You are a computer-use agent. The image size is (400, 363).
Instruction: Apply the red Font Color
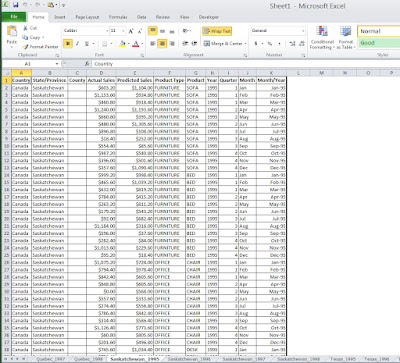(x=136, y=44)
